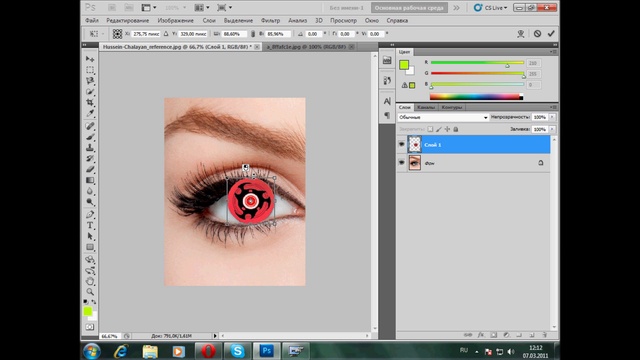Select the Rectangle shape tool
The width and height of the screenshot is (640, 360).
pyautogui.click(x=90, y=247)
